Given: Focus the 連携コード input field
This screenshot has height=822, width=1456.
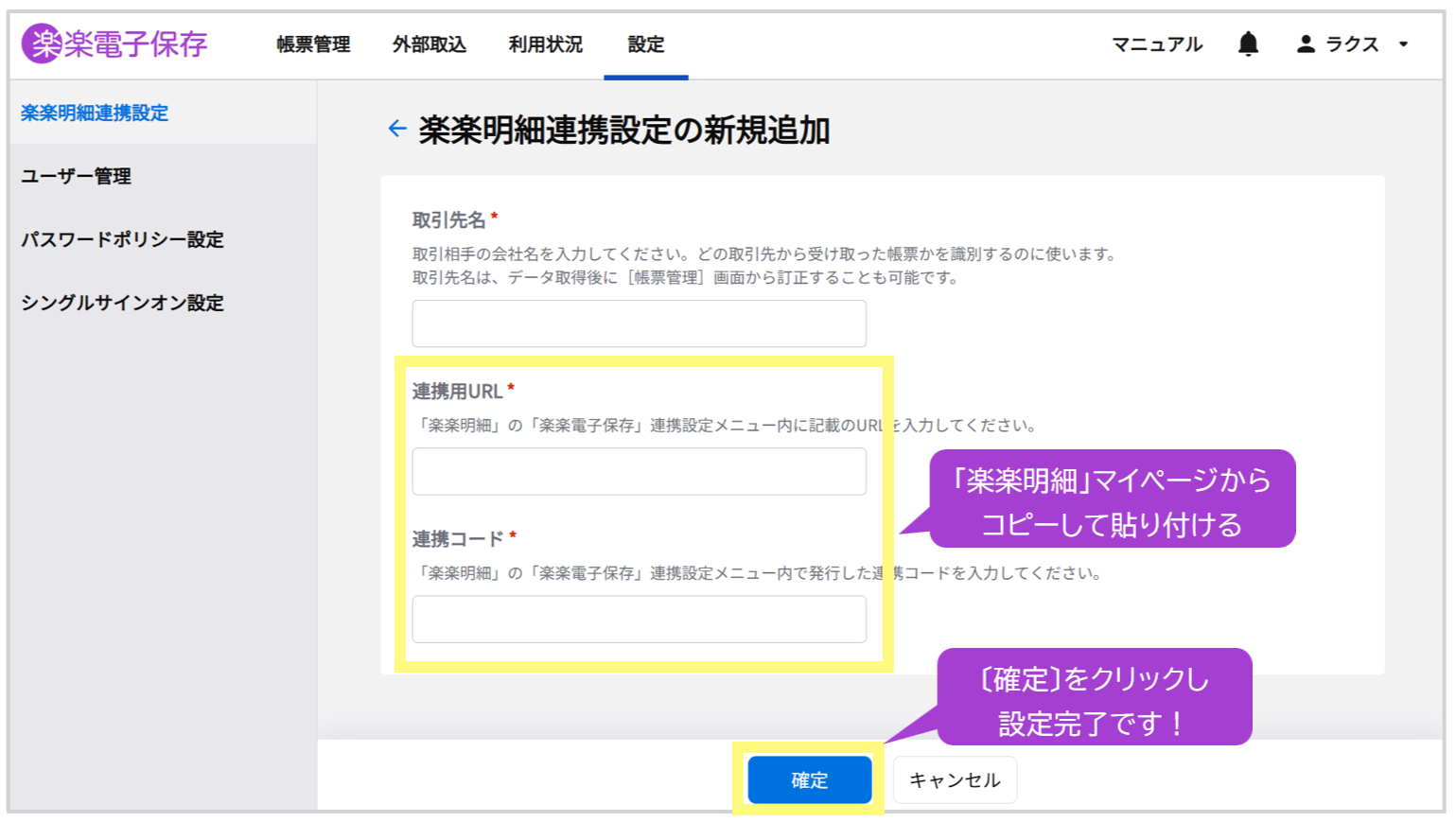Looking at the screenshot, I should [x=639, y=620].
